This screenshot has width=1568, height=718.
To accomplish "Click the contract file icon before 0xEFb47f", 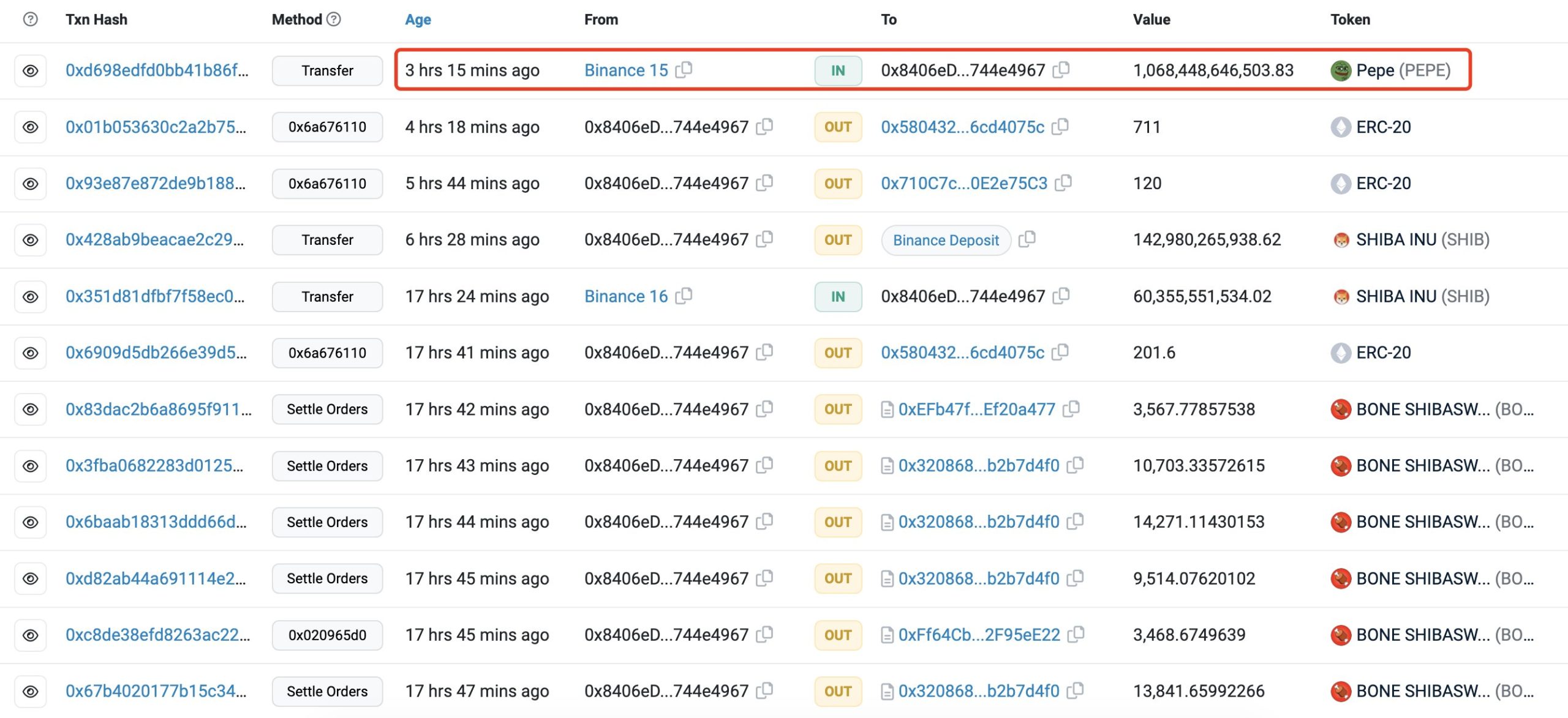I will pyautogui.click(x=887, y=409).
